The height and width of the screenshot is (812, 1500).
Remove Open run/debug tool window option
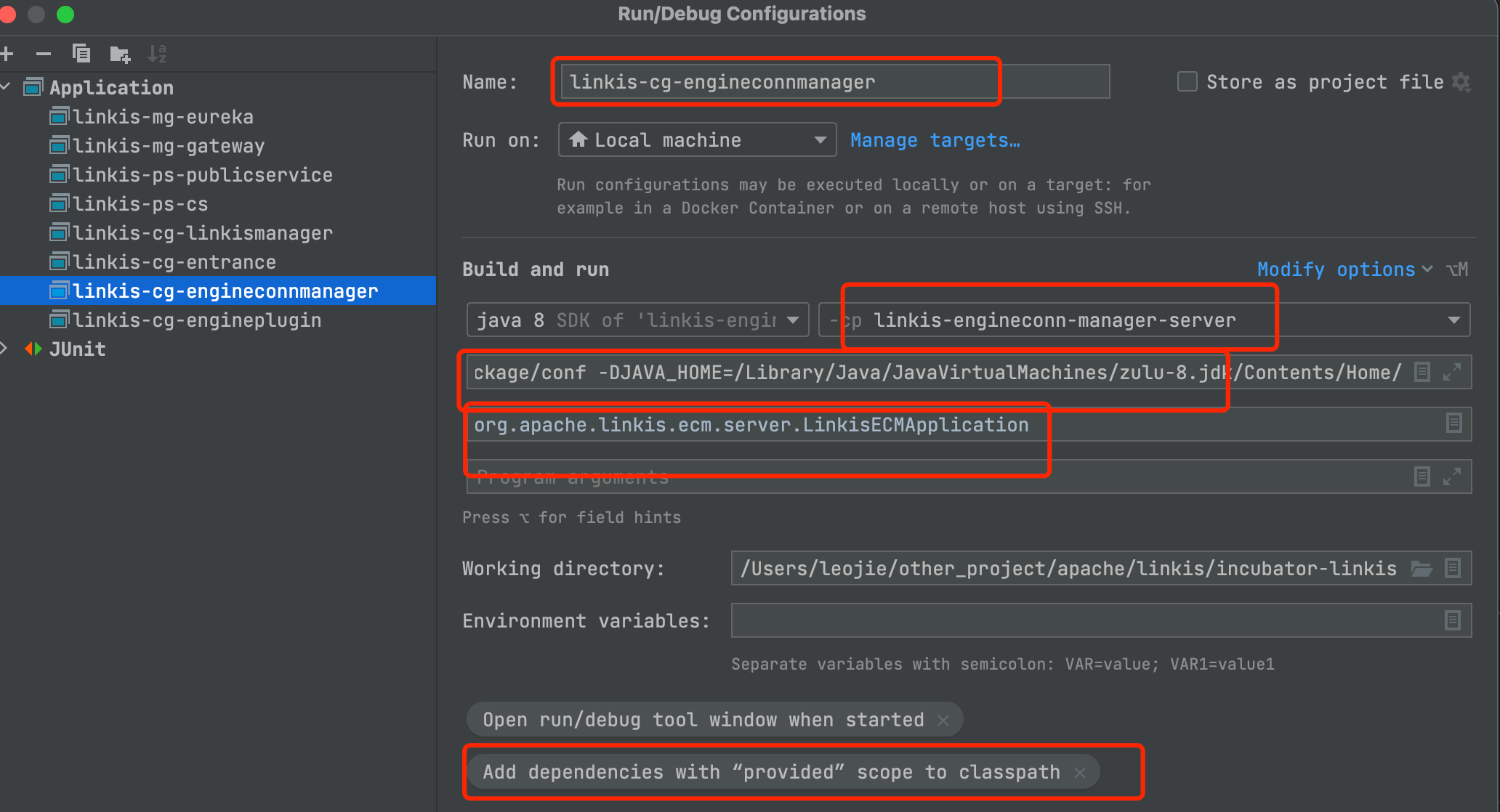pos(943,720)
